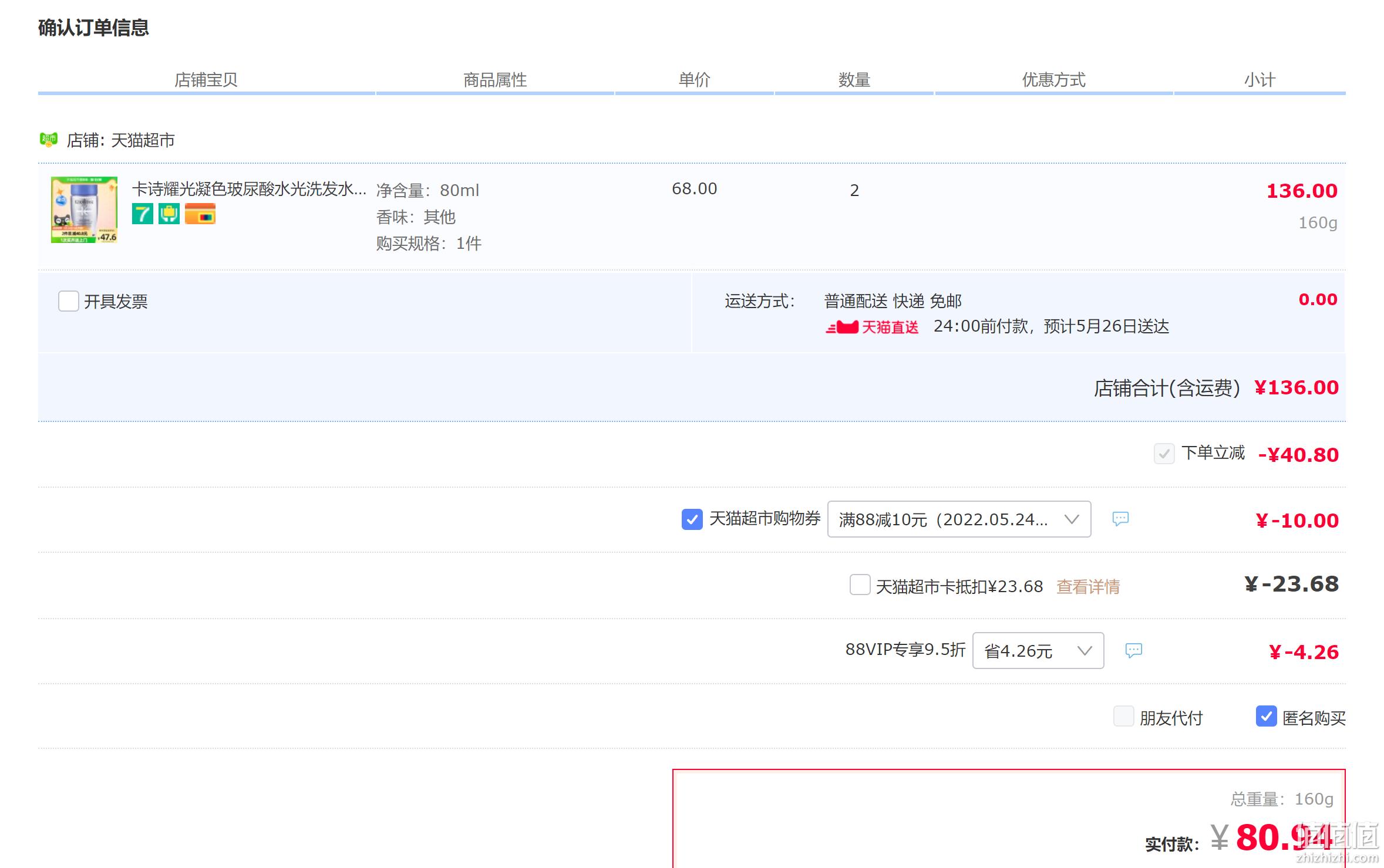Viewport: 1384px width, 868px height.
Task: Click the 确认订单信息 heading
Action: [x=93, y=28]
